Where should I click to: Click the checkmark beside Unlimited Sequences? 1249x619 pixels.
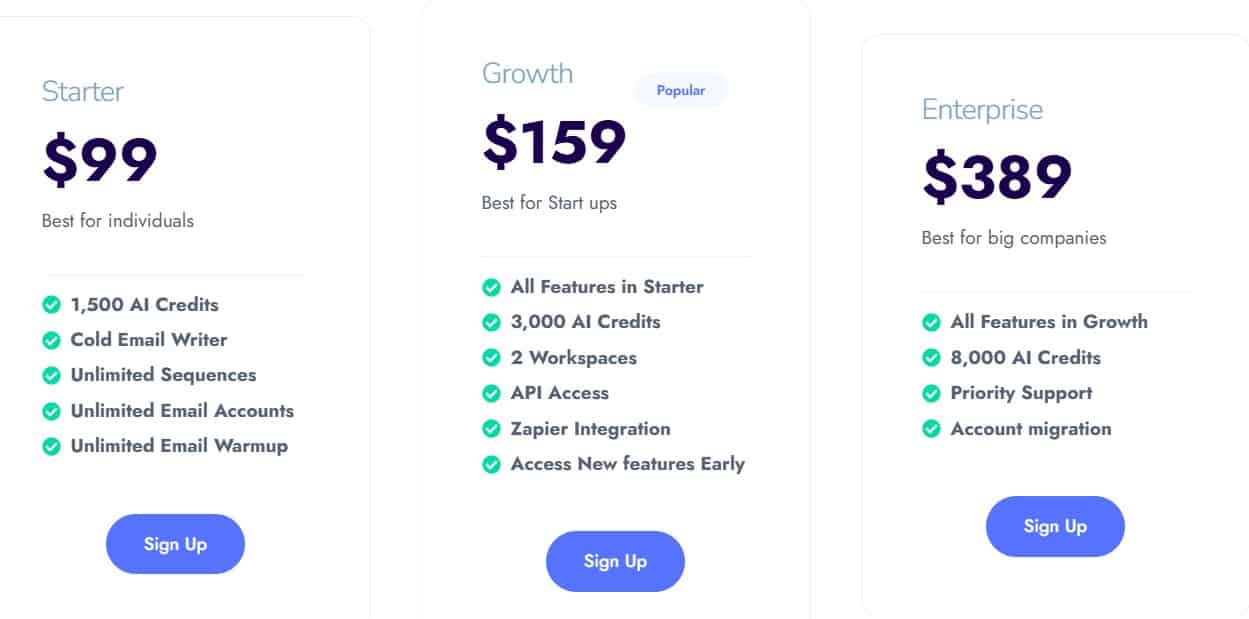[51, 375]
